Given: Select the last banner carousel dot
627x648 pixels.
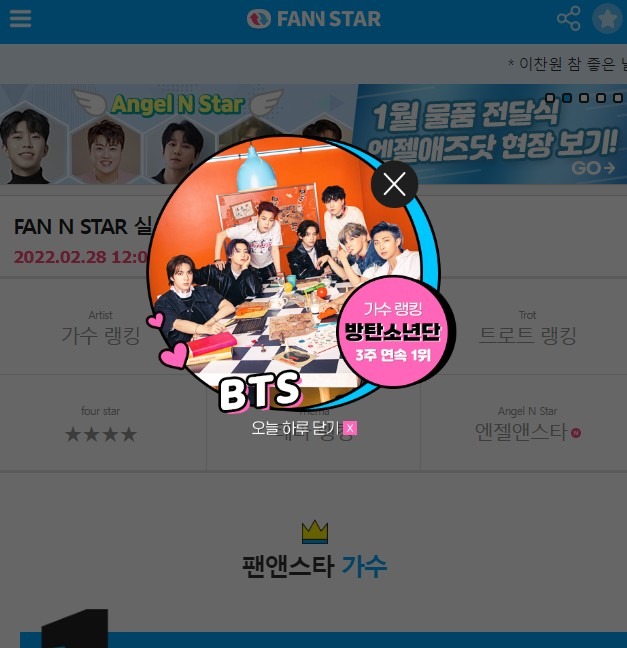Looking at the screenshot, I should tap(618, 98).
